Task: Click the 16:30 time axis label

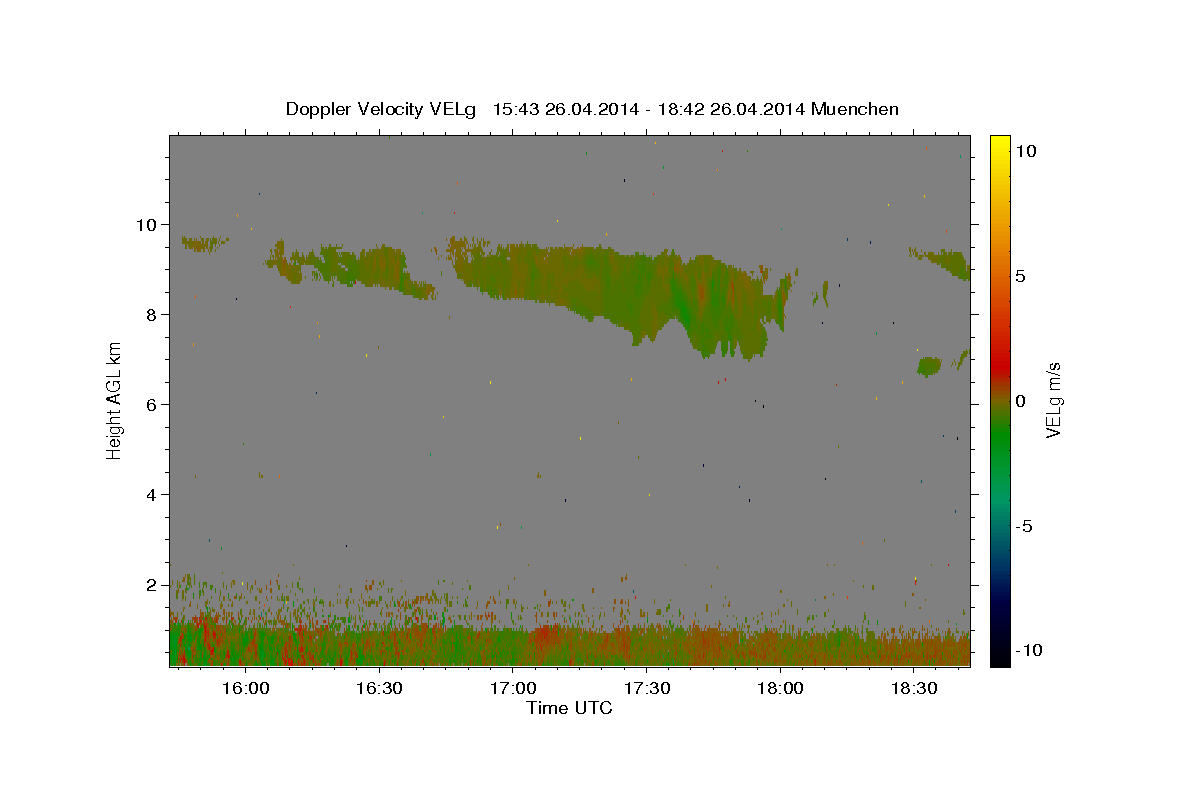Action: [x=379, y=689]
